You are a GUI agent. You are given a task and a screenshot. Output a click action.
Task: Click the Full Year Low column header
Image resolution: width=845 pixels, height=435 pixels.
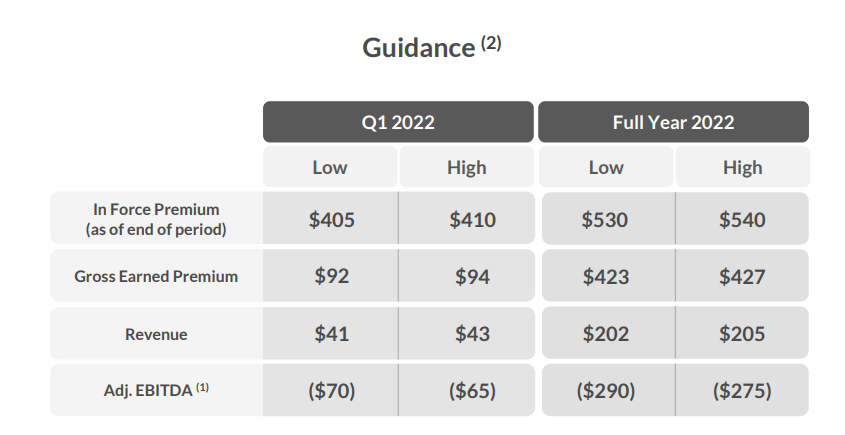[x=606, y=167]
